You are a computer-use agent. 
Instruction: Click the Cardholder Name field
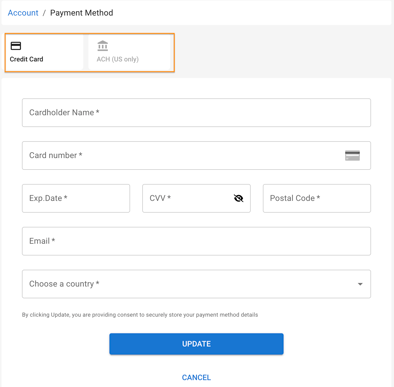(x=196, y=112)
